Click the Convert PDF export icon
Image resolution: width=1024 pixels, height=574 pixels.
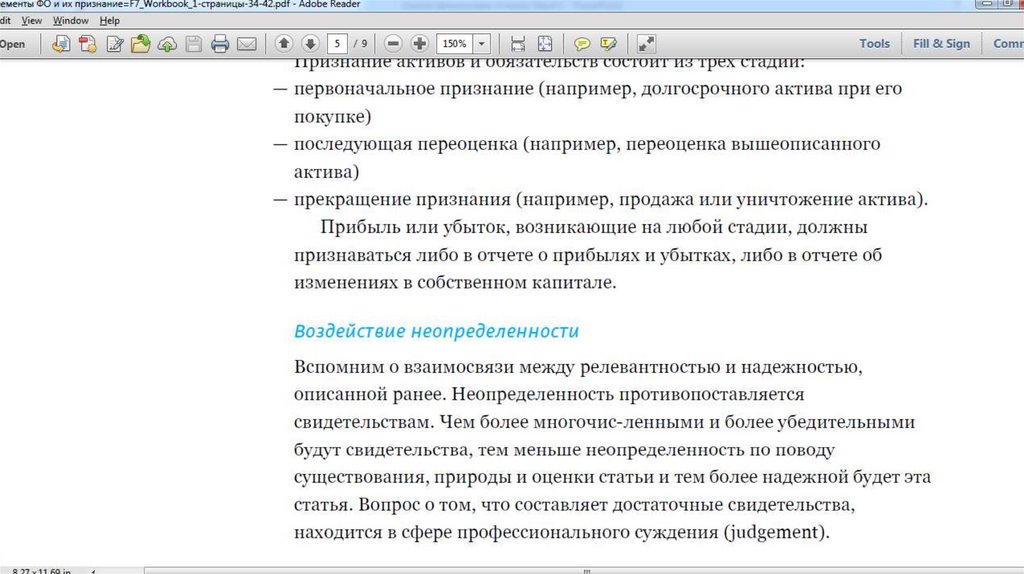(88, 44)
